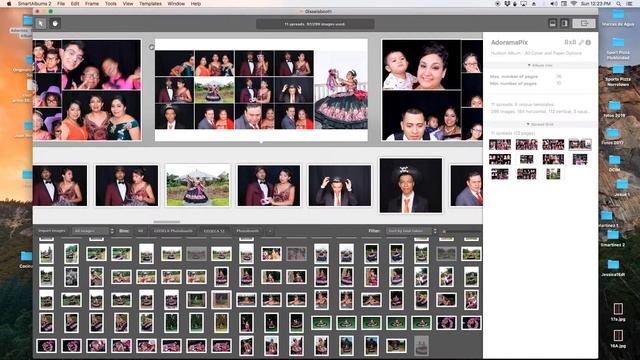The width and height of the screenshot is (640, 360).
Task: Select the Photobooth bin tab
Action: (247, 231)
